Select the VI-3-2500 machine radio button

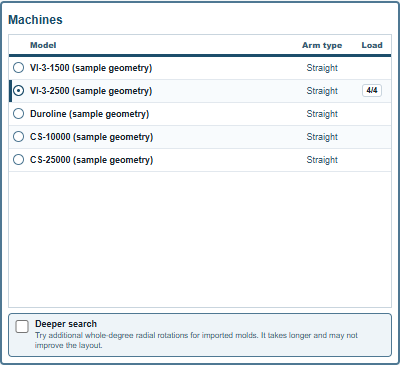point(18,91)
